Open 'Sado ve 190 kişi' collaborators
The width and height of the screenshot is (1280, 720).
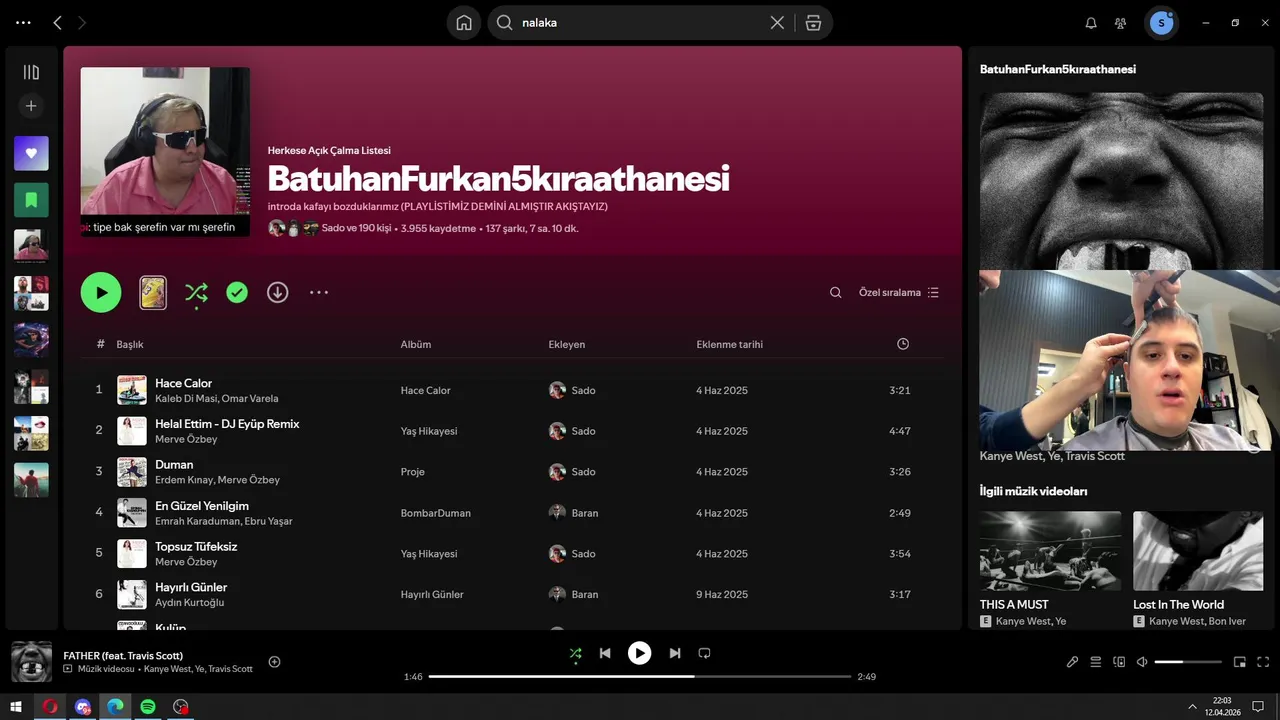(x=357, y=228)
